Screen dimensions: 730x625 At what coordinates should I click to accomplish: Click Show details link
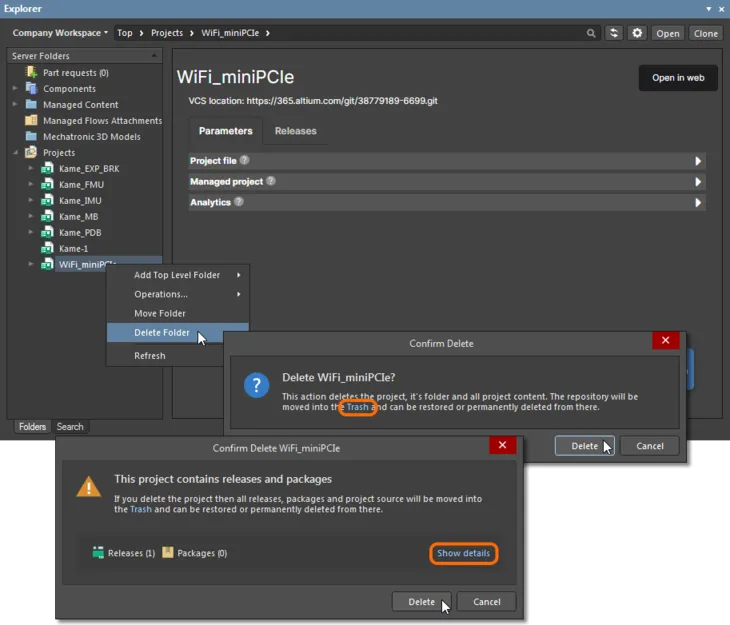pos(463,553)
